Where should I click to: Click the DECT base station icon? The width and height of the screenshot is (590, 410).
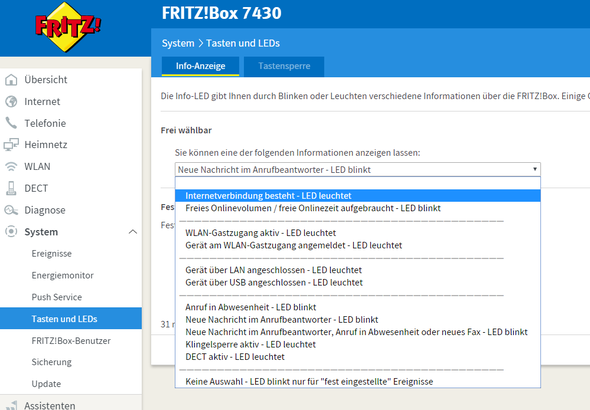point(11,188)
